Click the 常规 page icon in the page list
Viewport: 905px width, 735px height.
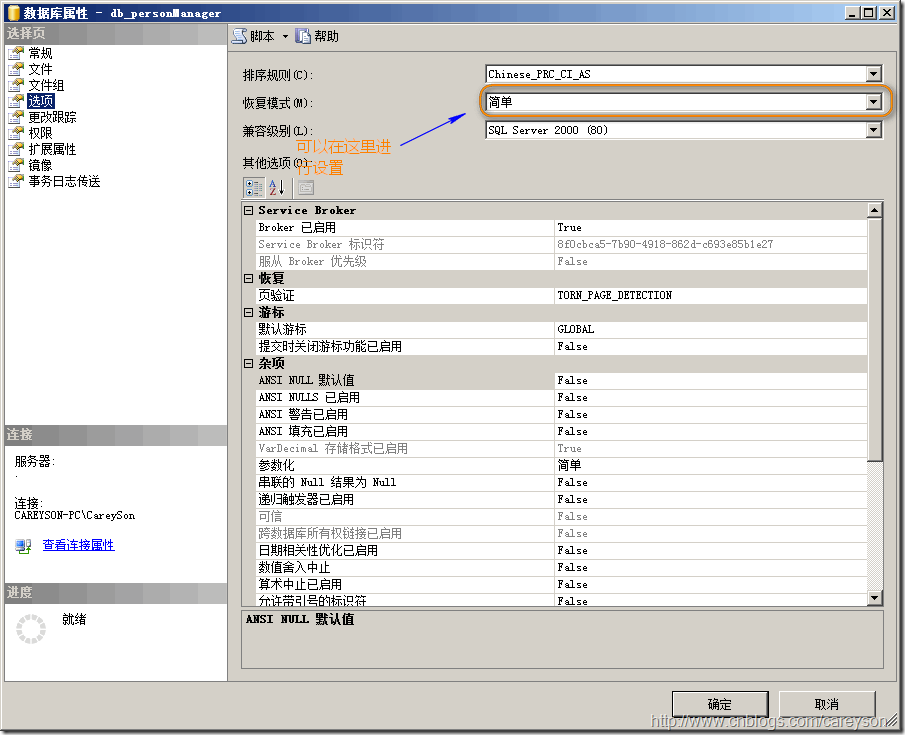[x=16, y=54]
